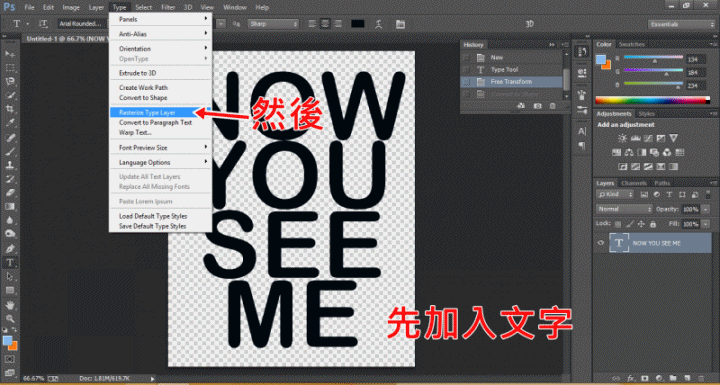720x385 pixels.
Task: Toggle lock position
Action: click(x=641, y=224)
